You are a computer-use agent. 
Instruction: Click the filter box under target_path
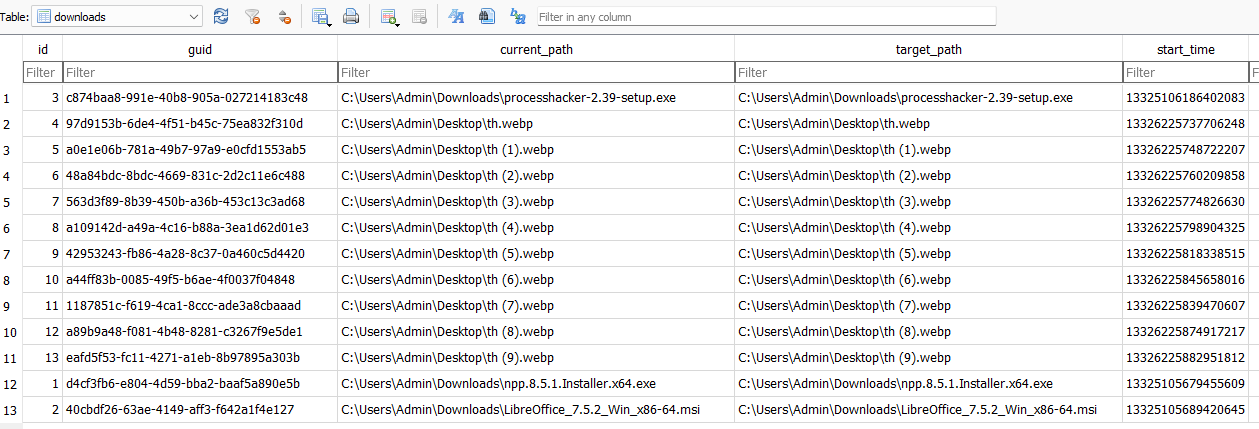click(x=927, y=72)
